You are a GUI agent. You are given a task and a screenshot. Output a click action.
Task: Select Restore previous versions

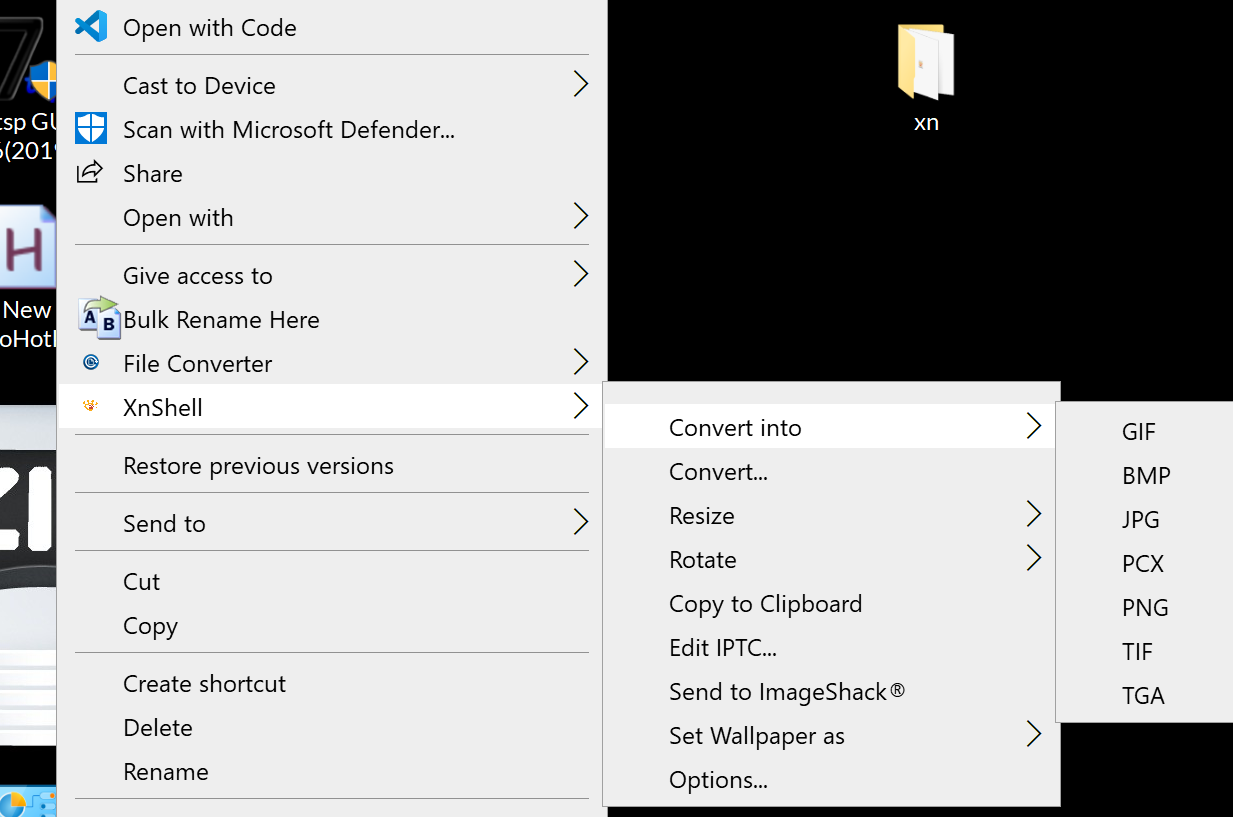(258, 465)
